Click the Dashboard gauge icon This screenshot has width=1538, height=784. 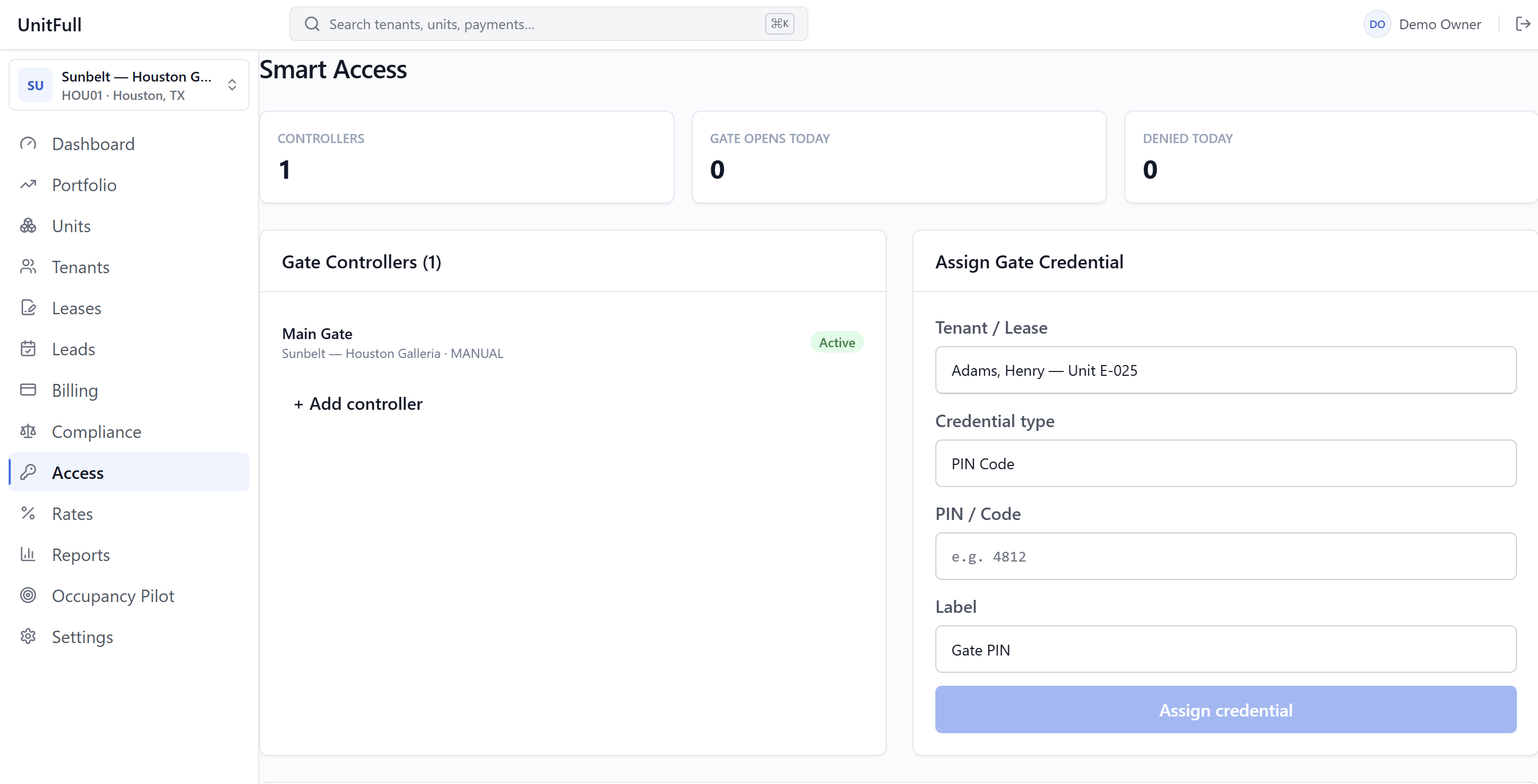click(28, 144)
